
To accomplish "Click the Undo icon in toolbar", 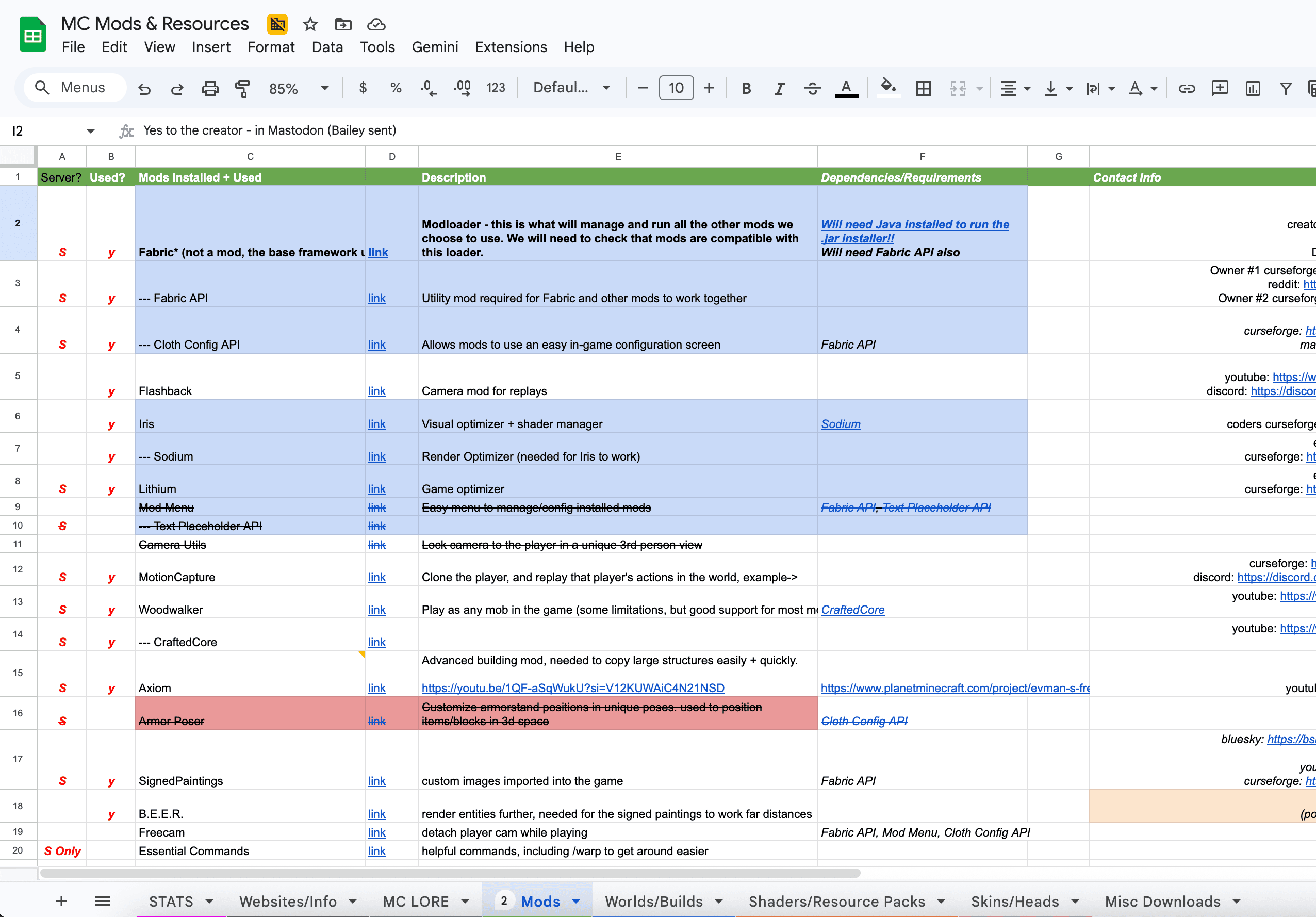I will pos(144,88).
